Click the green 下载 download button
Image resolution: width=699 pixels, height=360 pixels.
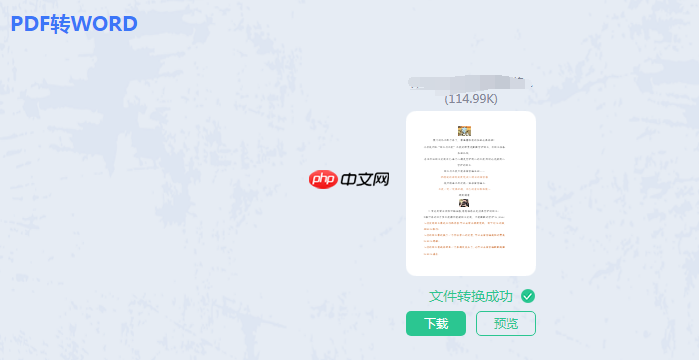tap(436, 323)
